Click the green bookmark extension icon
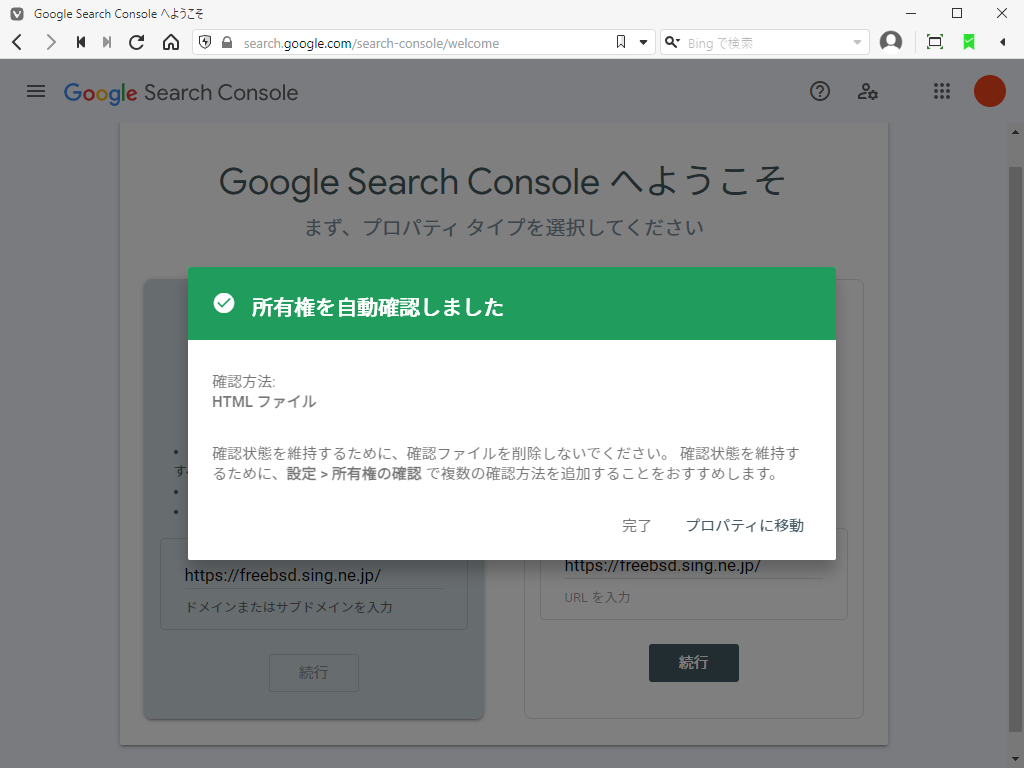 969,42
